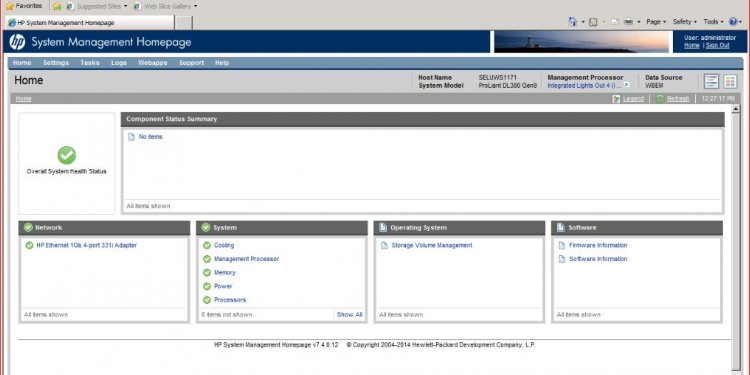The width and height of the screenshot is (750, 375).
Task: Select the HP System Management Homepage tab
Action: click(x=90, y=22)
